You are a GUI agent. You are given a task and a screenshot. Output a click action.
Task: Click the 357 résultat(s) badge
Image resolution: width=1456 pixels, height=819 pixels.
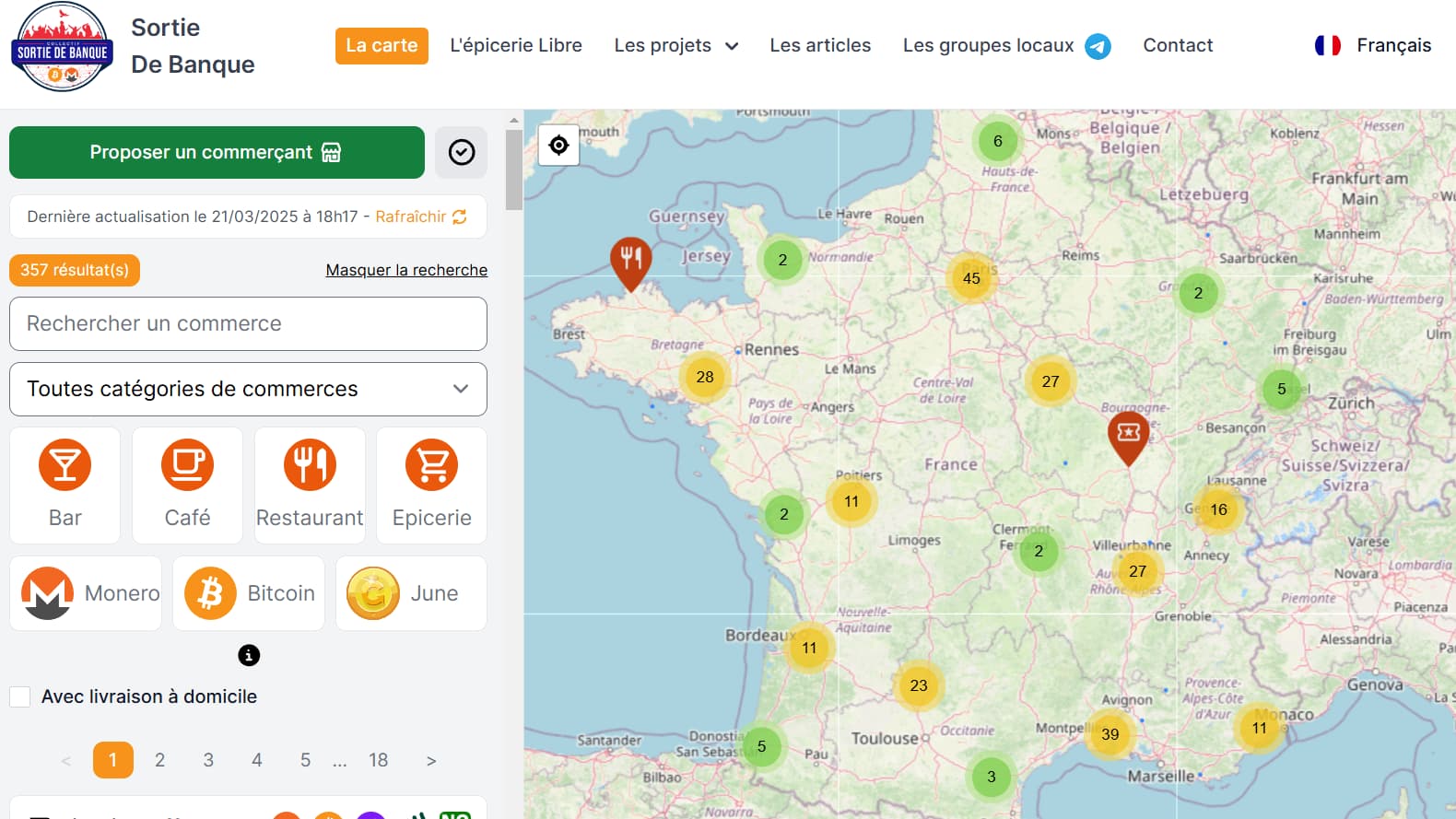[75, 270]
